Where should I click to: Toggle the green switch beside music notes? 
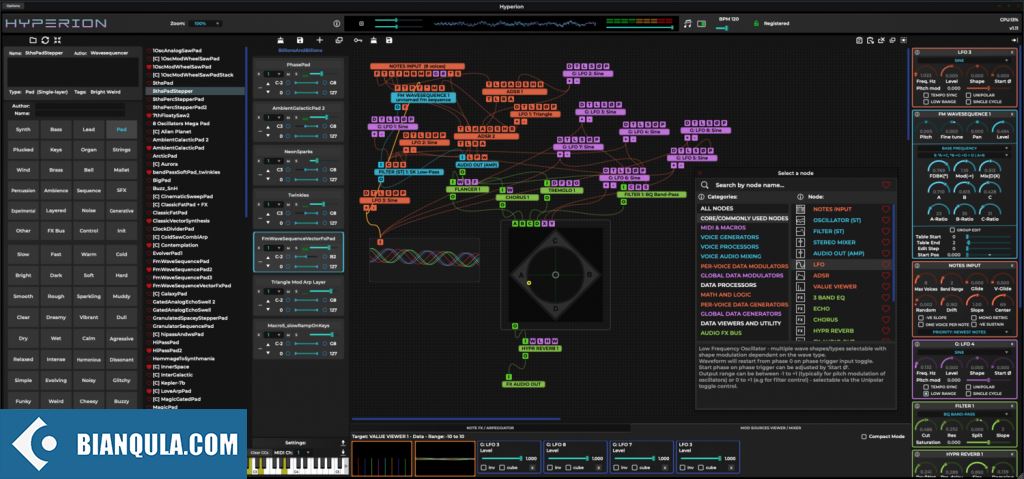[701, 24]
